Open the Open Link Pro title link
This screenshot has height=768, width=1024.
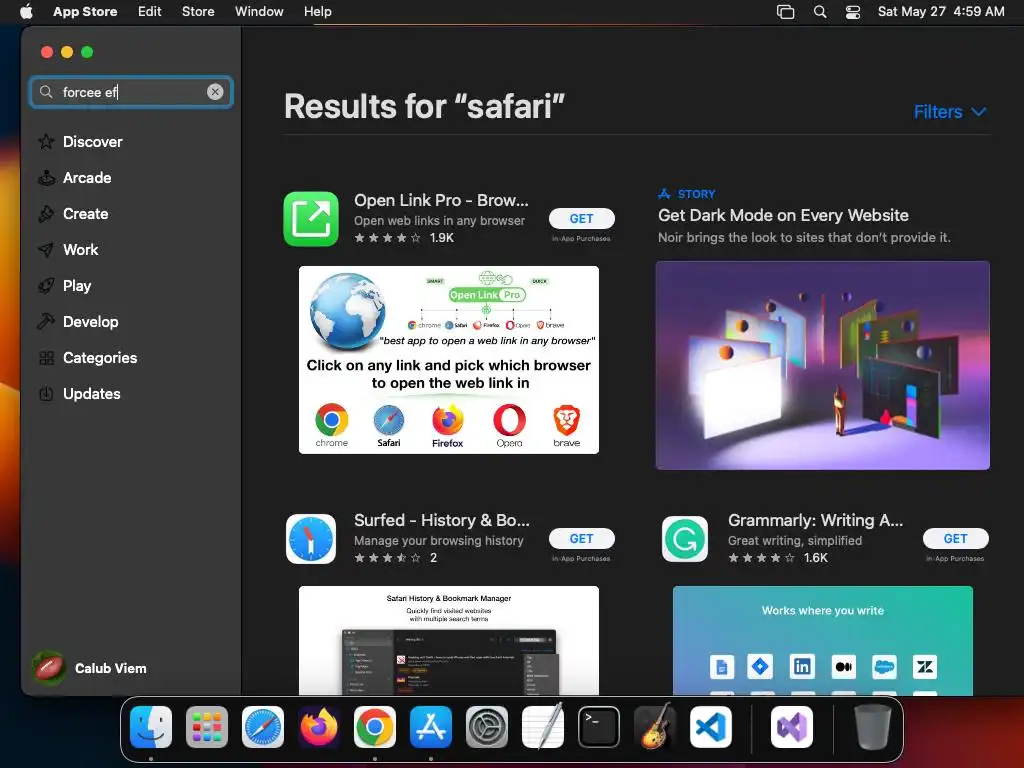pos(441,200)
